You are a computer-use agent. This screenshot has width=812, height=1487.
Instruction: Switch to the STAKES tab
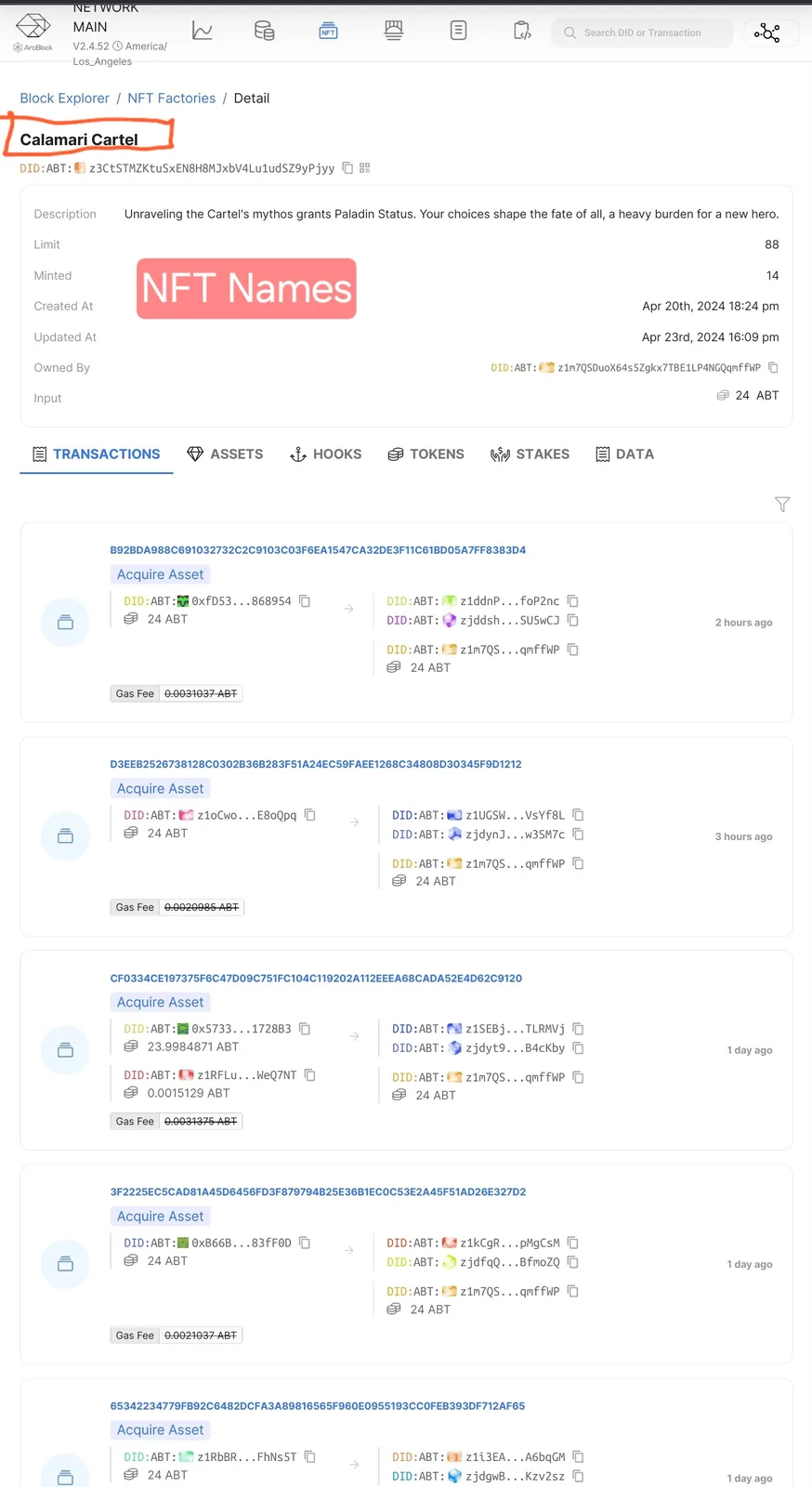point(530,454)
